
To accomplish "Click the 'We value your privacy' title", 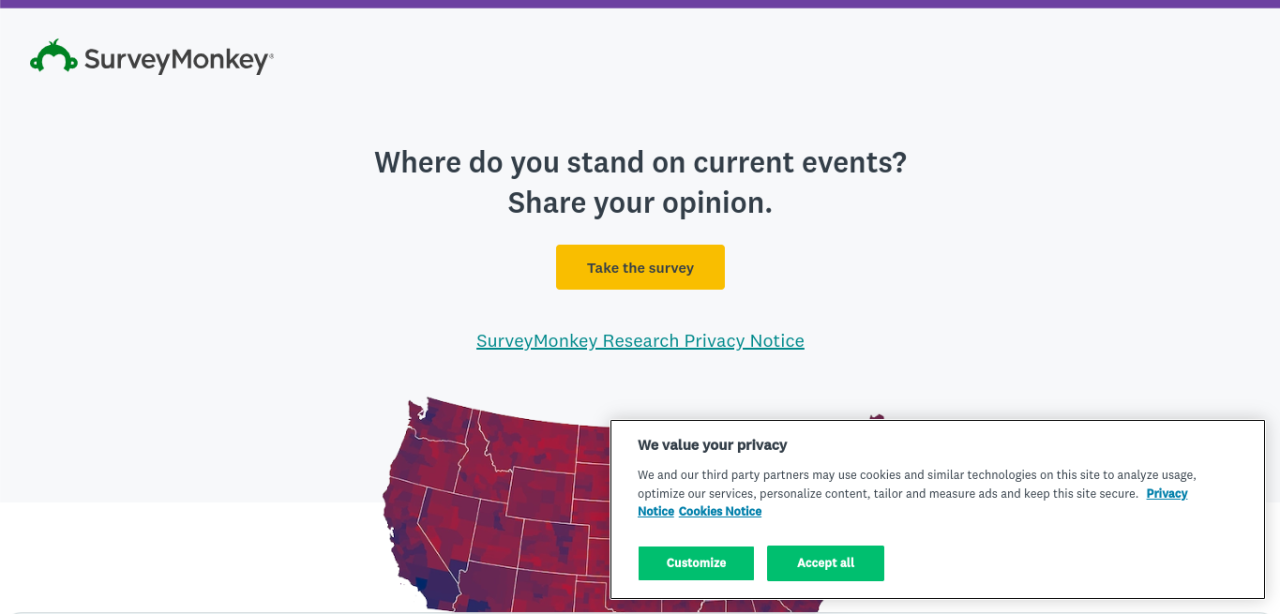I will [712, 445].
